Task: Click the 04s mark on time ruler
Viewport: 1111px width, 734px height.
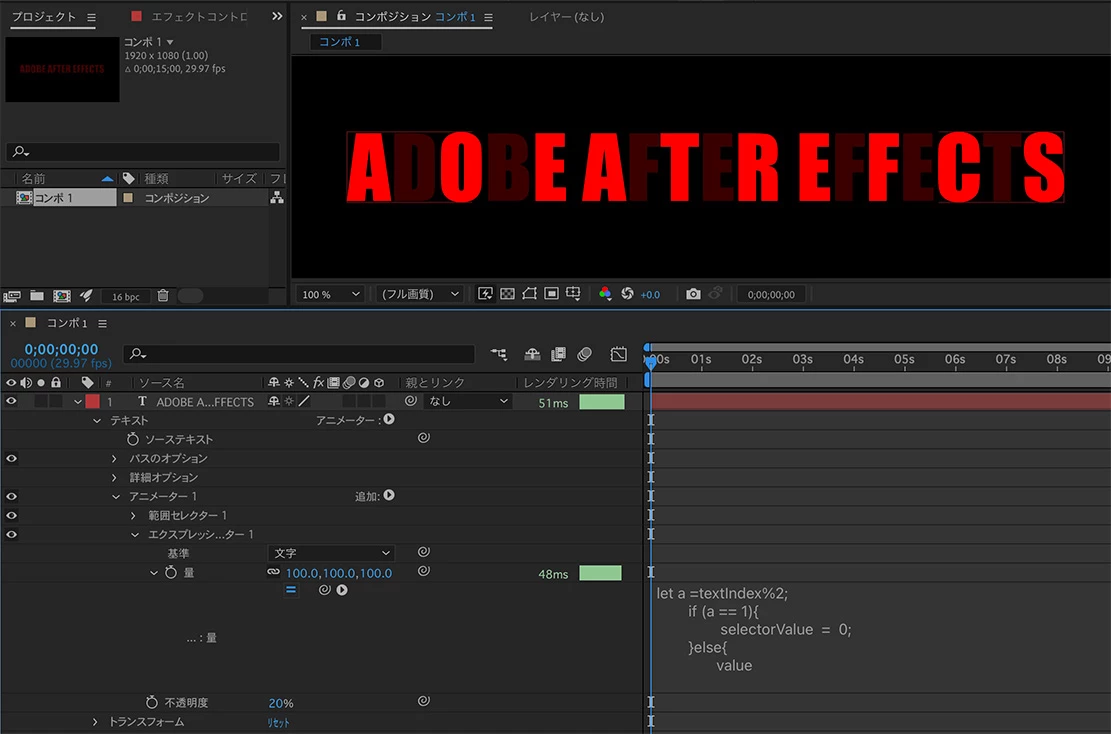Action: point(853,359)
